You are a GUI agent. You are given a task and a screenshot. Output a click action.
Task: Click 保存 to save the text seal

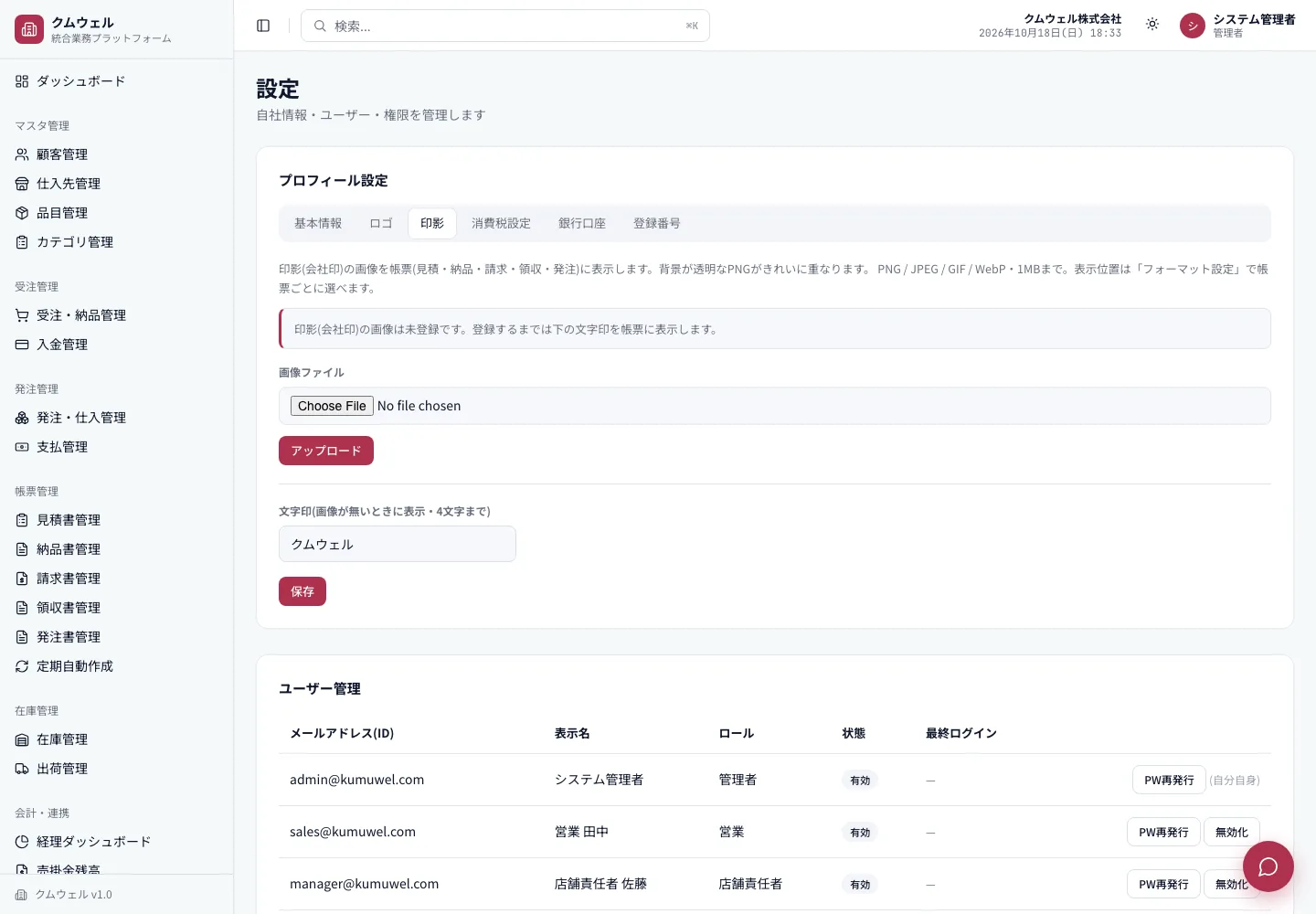click(302, 591)
